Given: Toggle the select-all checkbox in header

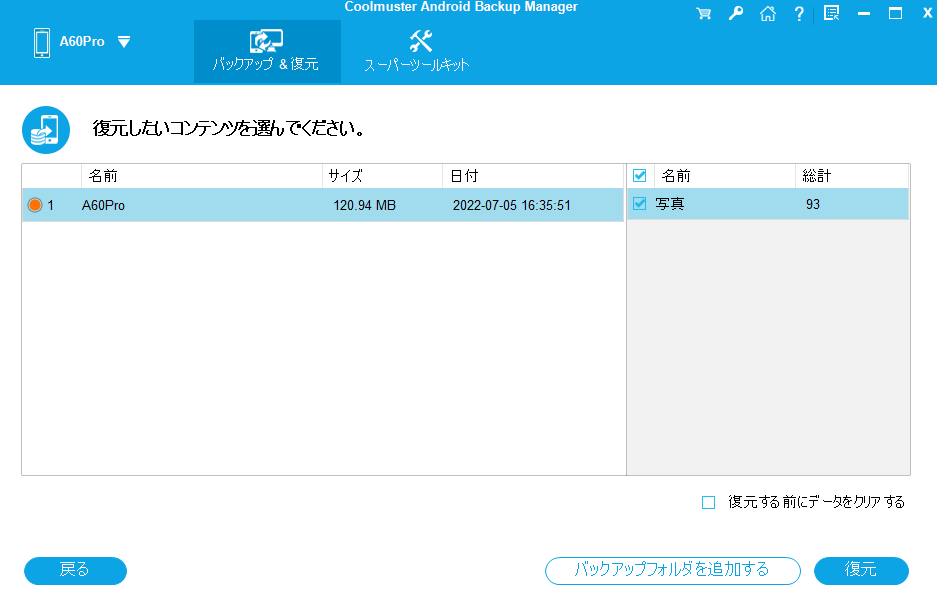Looking at the screenshot, I should pos(640,176).
